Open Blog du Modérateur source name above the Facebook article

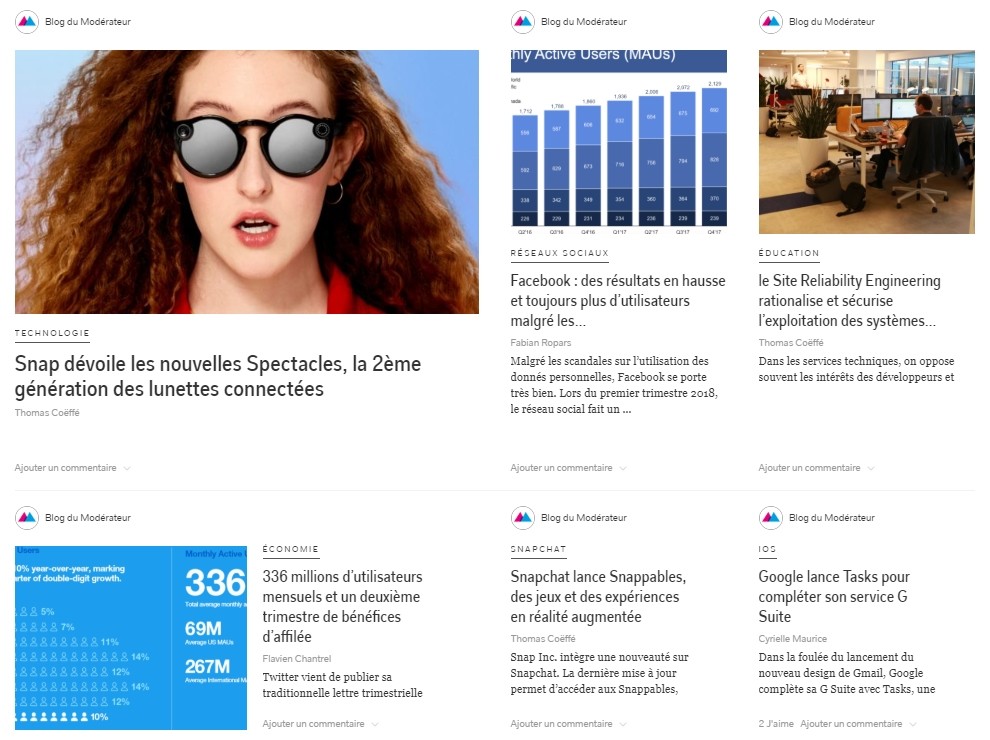[x=584, y=22]
